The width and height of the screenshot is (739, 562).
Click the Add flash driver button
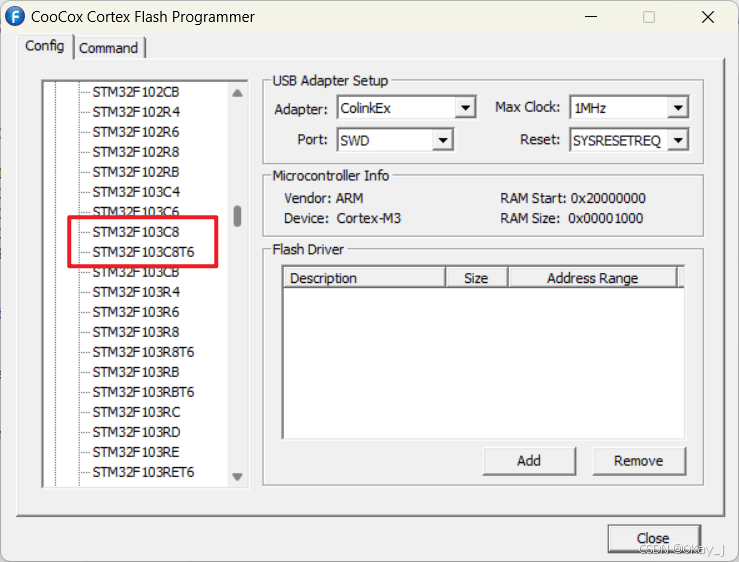click(x=529, y=461)
